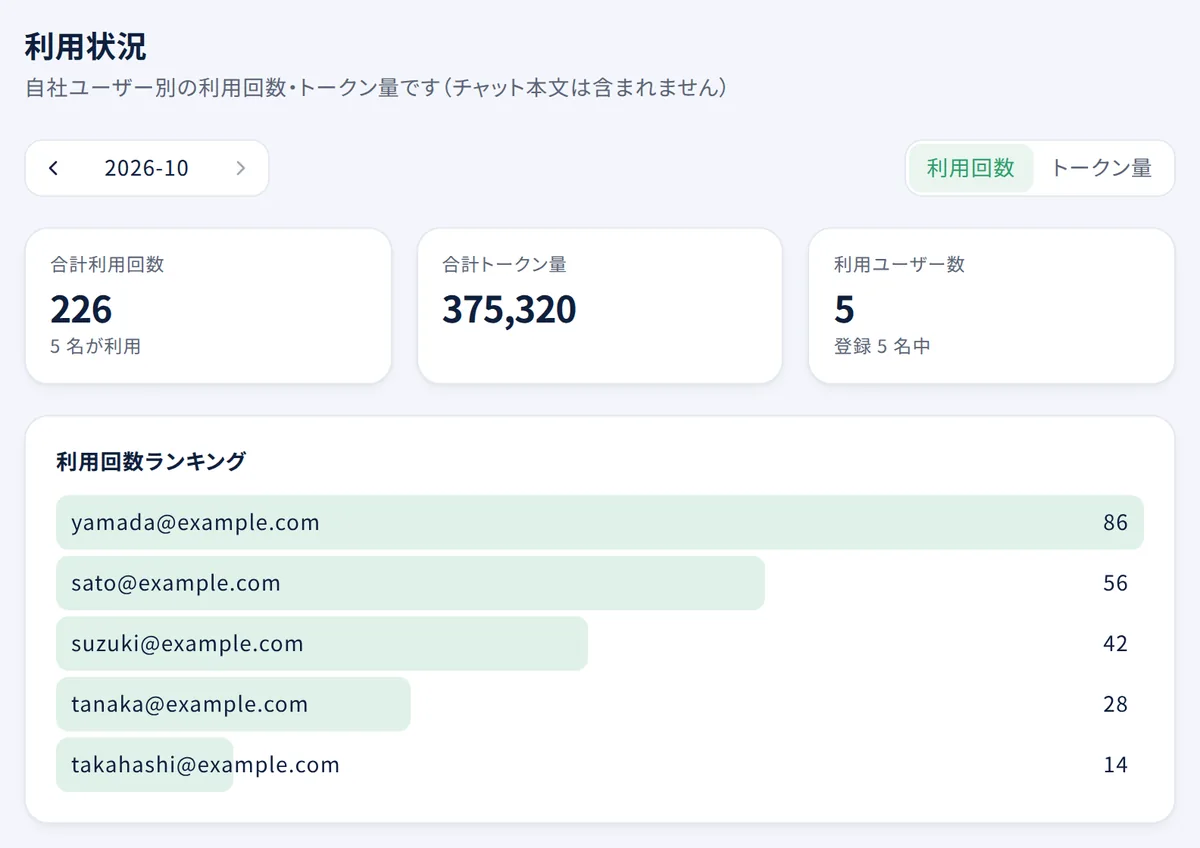This screenshot has height=848, width=1200.
Task: Open the 合計トークン量 card
Action: (x=600, y=306)
